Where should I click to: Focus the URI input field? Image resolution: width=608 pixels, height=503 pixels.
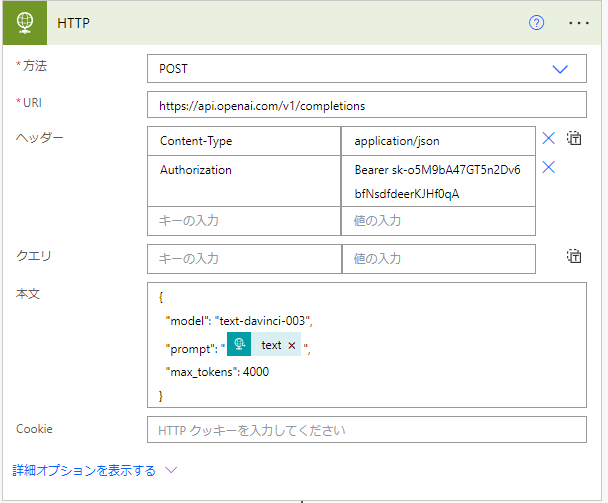(x=366, y=105)
